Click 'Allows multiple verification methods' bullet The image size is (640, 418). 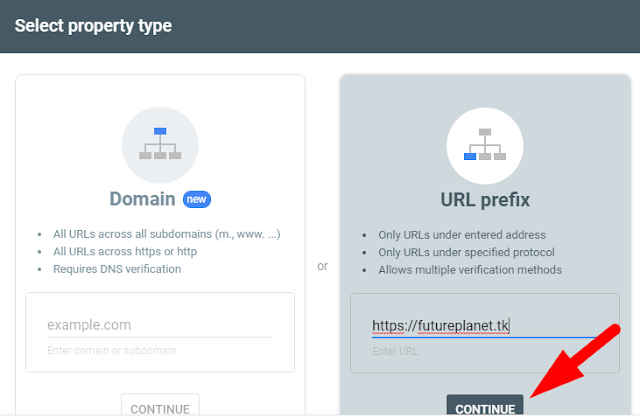[x=470, y=270]
